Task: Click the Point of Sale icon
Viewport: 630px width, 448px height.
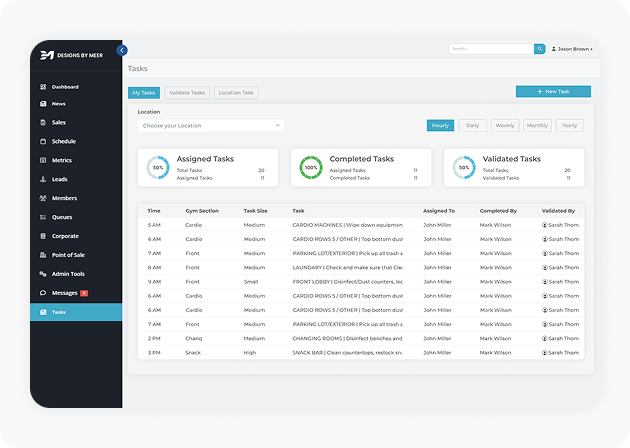Action: coord(43,255)
